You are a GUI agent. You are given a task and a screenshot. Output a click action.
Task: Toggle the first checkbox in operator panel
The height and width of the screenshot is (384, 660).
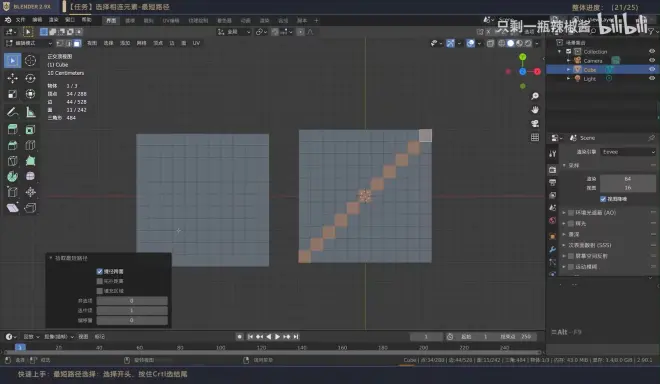(x=100, y=272)
